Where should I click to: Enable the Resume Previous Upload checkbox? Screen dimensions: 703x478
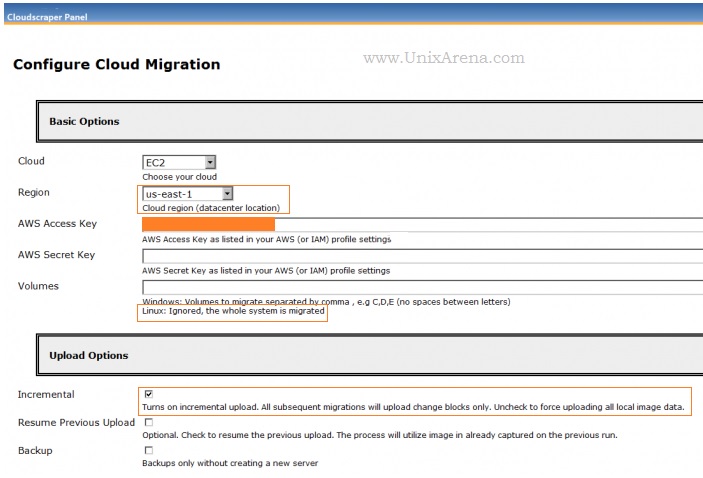pyautogui.click(x=149, y=422)
